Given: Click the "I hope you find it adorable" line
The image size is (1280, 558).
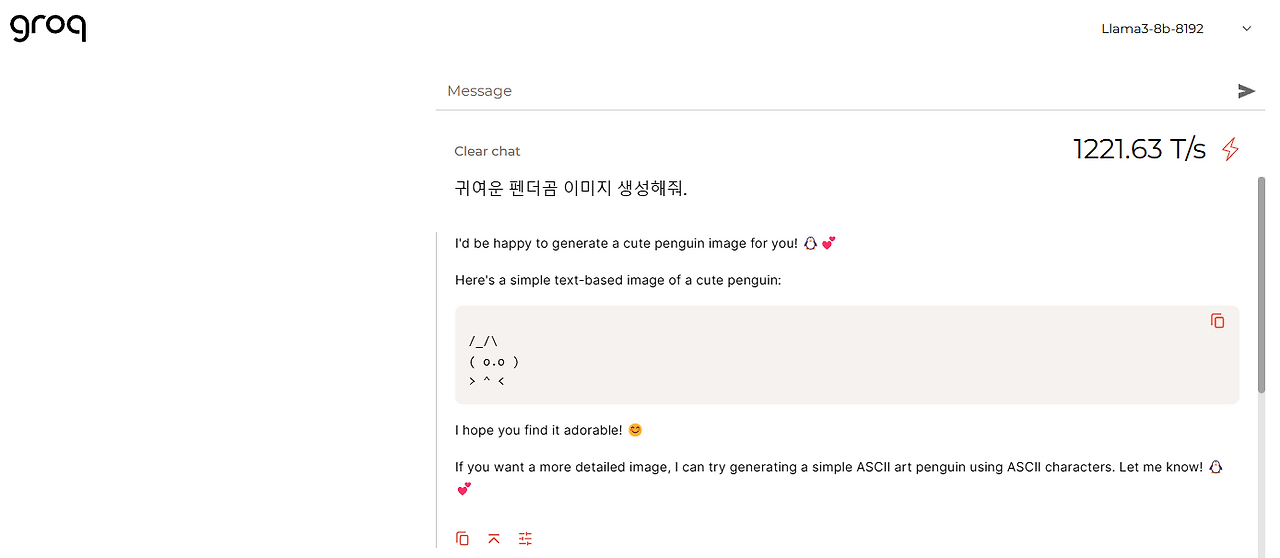Looking at the screenshot, I should [538, 430].
